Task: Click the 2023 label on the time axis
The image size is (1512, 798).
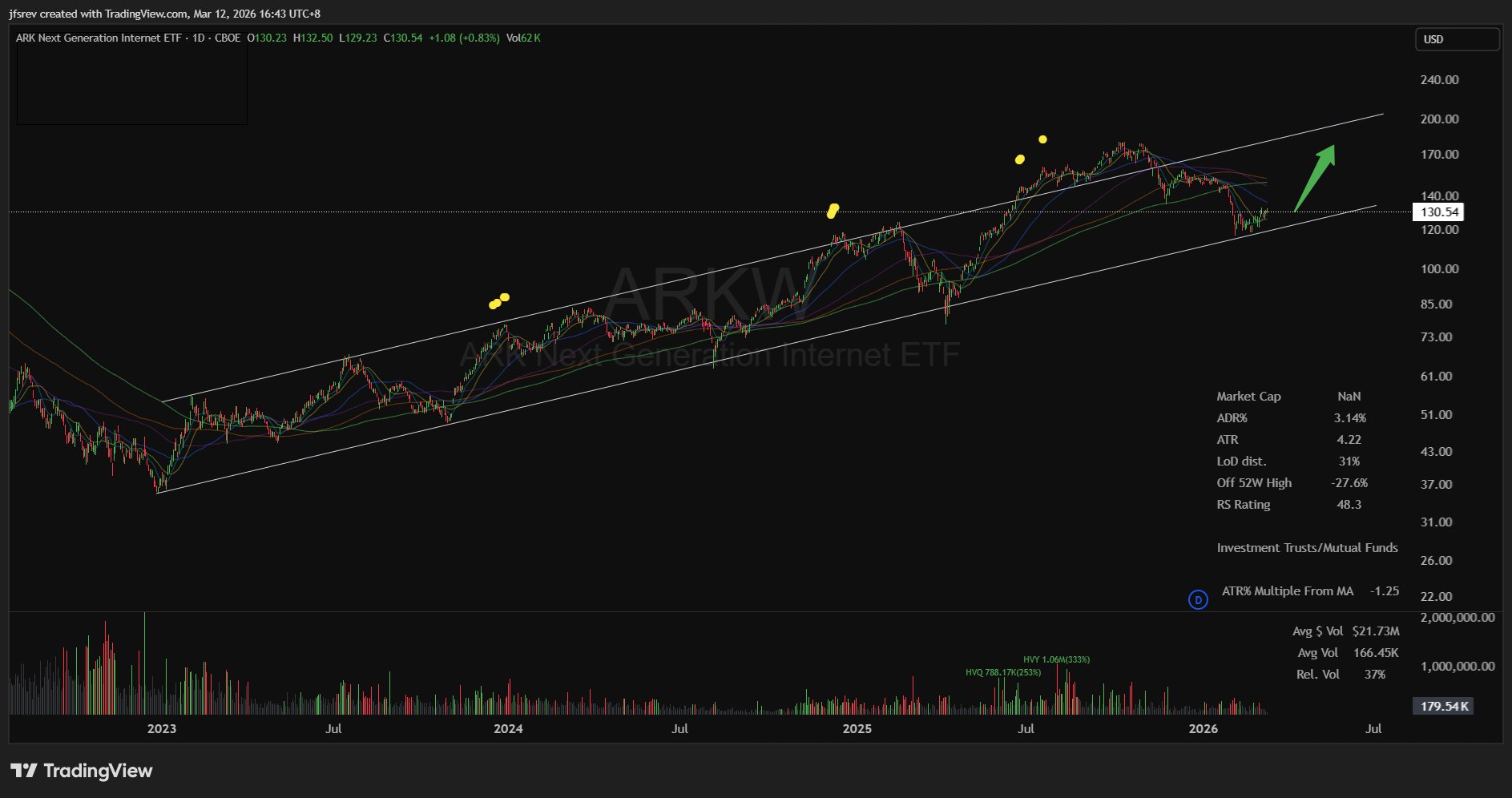Action: pos(162,728)
